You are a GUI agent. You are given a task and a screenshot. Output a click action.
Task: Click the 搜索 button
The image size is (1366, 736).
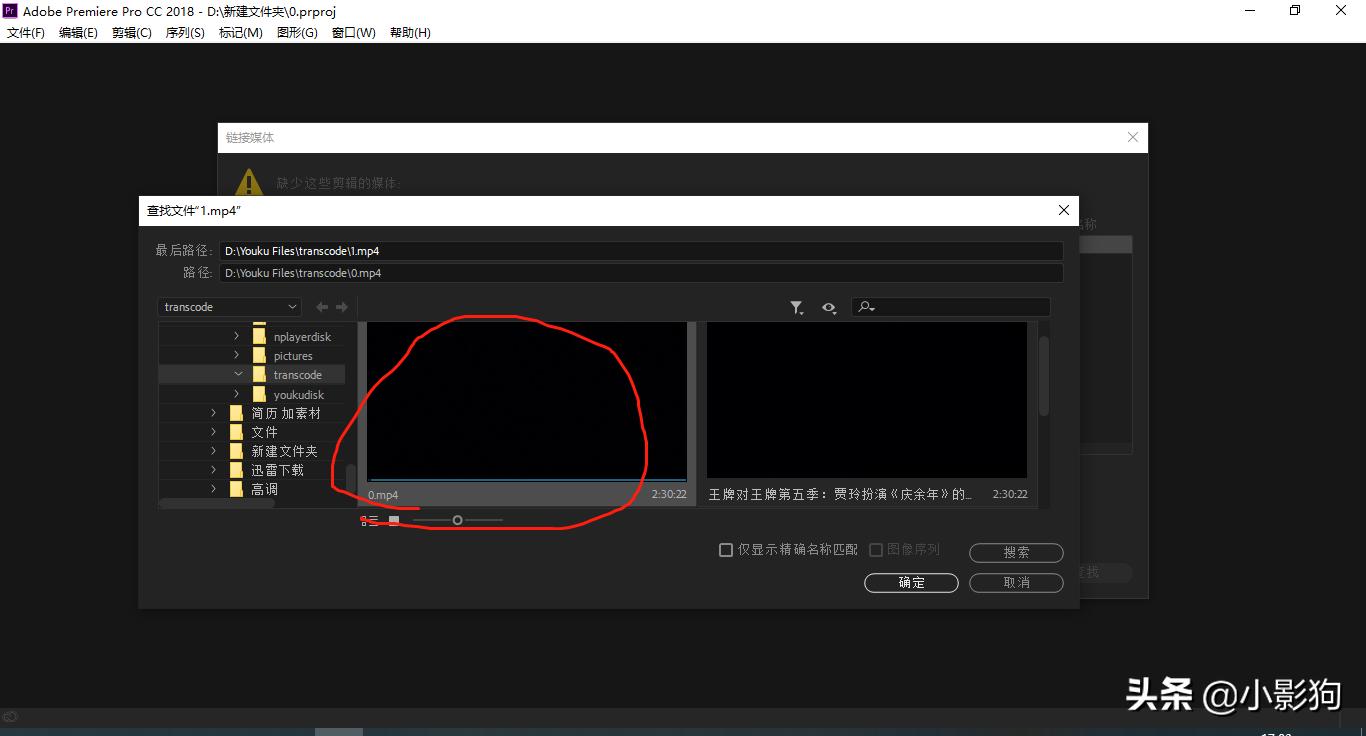(x=1016, y=552)
